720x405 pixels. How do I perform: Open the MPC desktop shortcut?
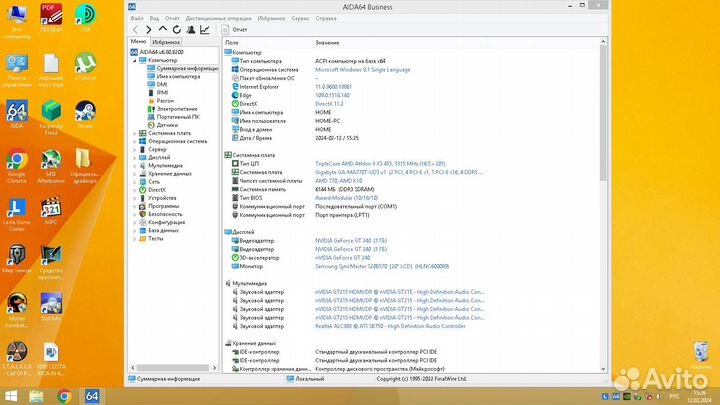point(51,211)
